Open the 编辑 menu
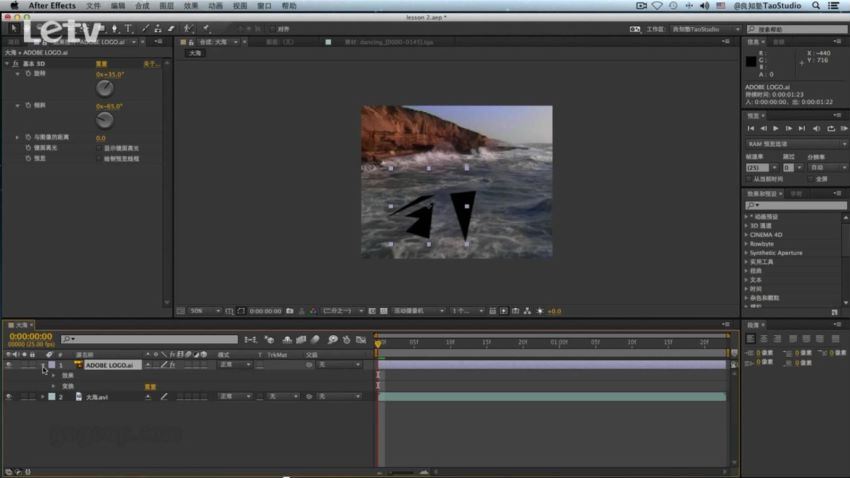 coord(118,5)
